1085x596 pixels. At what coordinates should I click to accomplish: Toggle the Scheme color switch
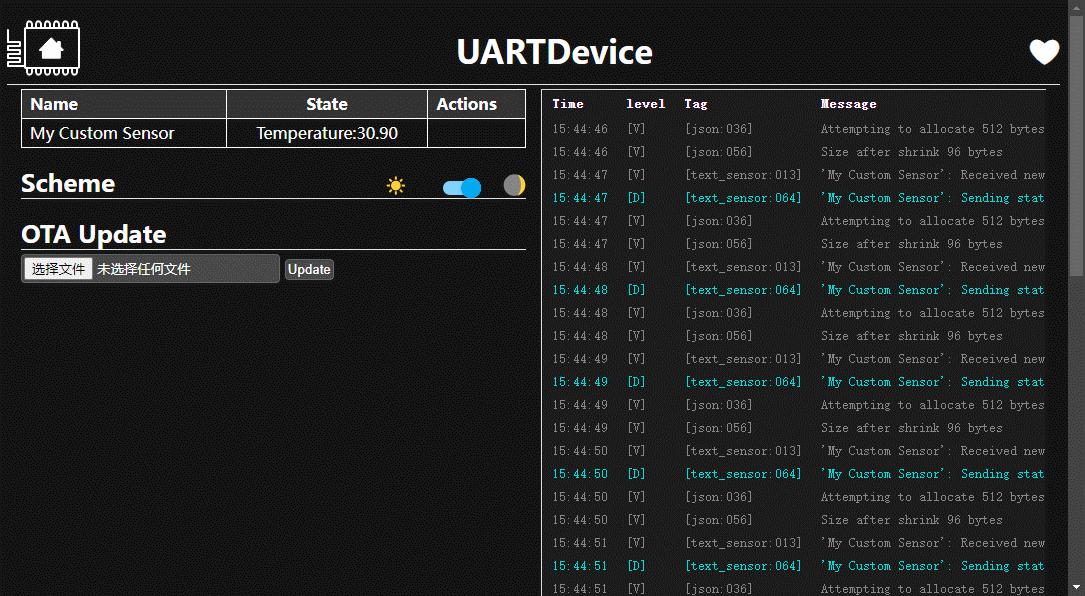(x=462, y=186)
